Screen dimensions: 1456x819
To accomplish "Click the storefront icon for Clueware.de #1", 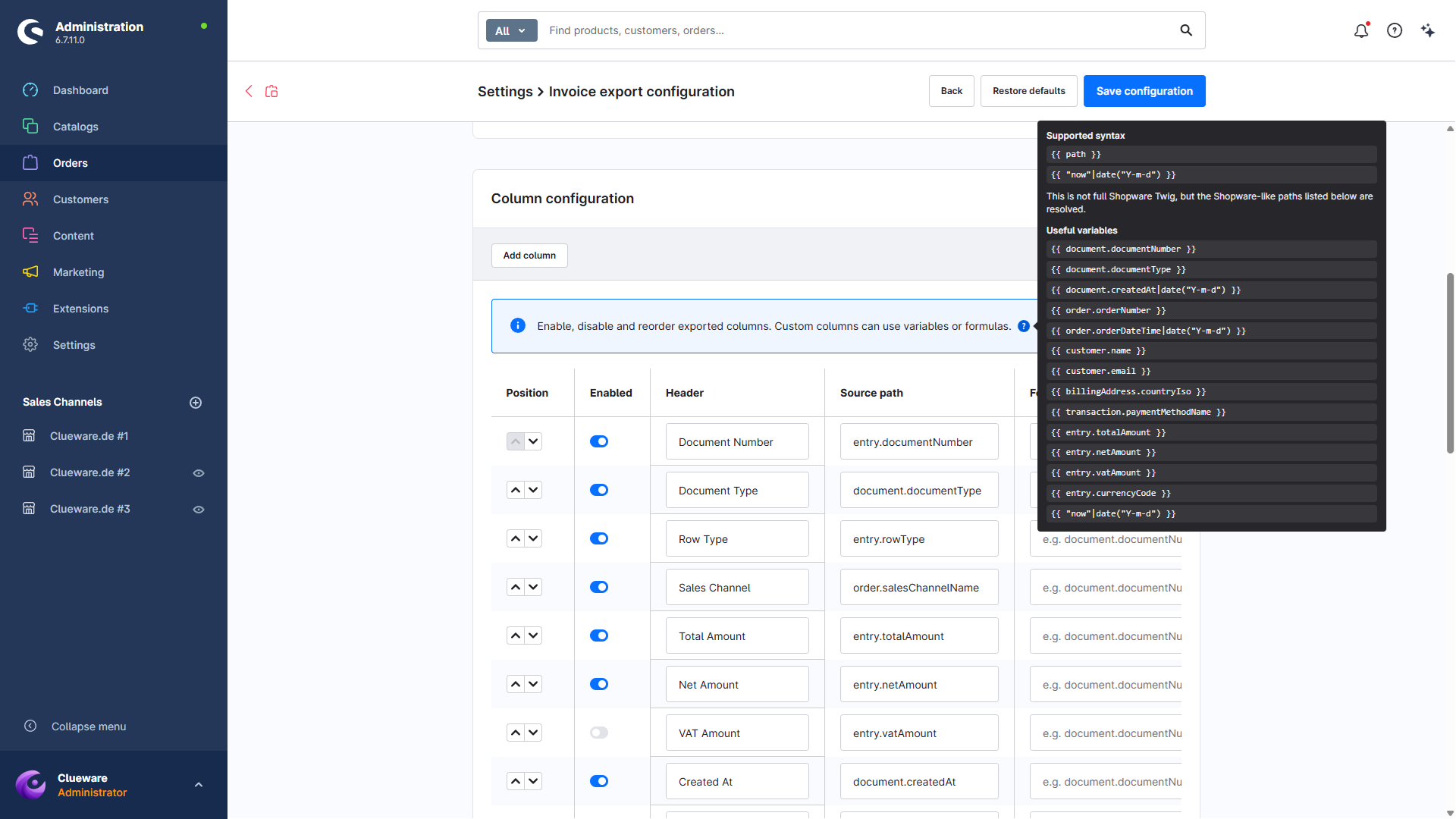I will pyautogui.click(x=29, y=436).
